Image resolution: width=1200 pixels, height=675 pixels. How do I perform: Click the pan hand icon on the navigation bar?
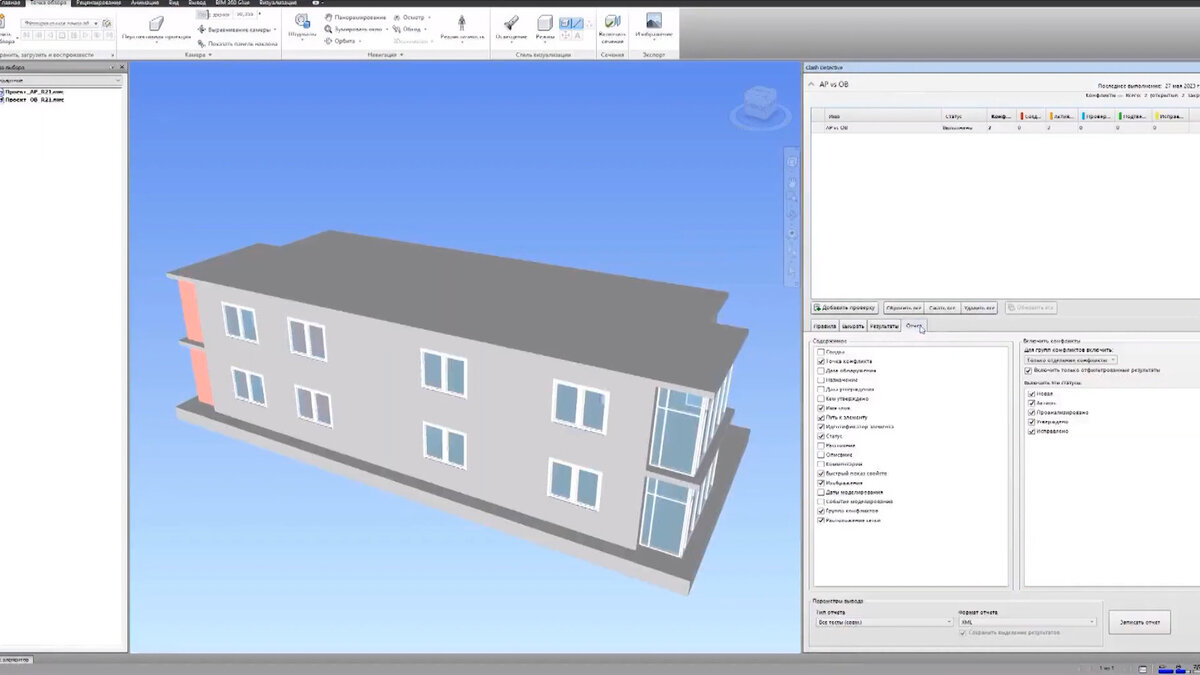[792, 183]
